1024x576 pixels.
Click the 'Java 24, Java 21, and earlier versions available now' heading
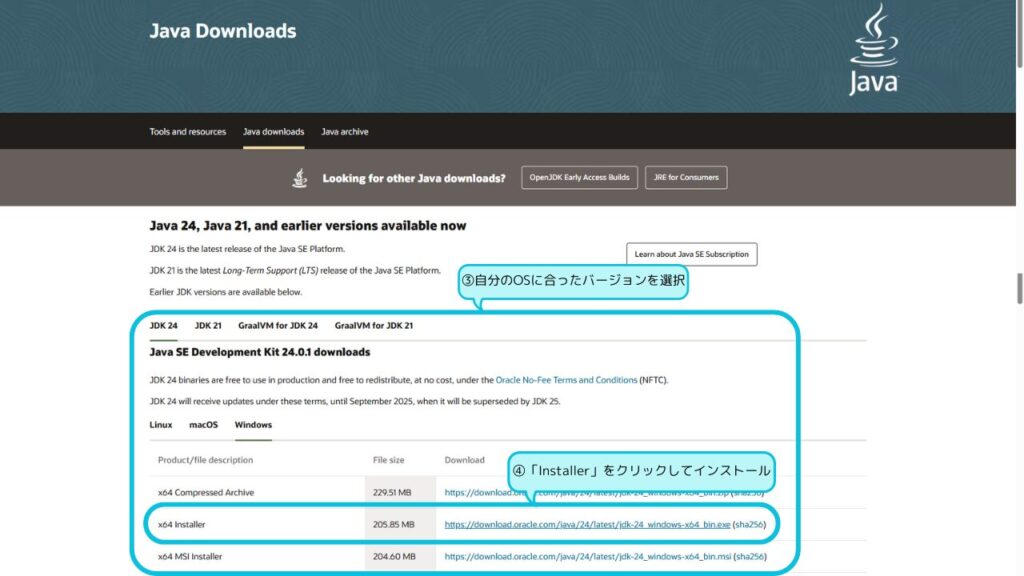308,226
